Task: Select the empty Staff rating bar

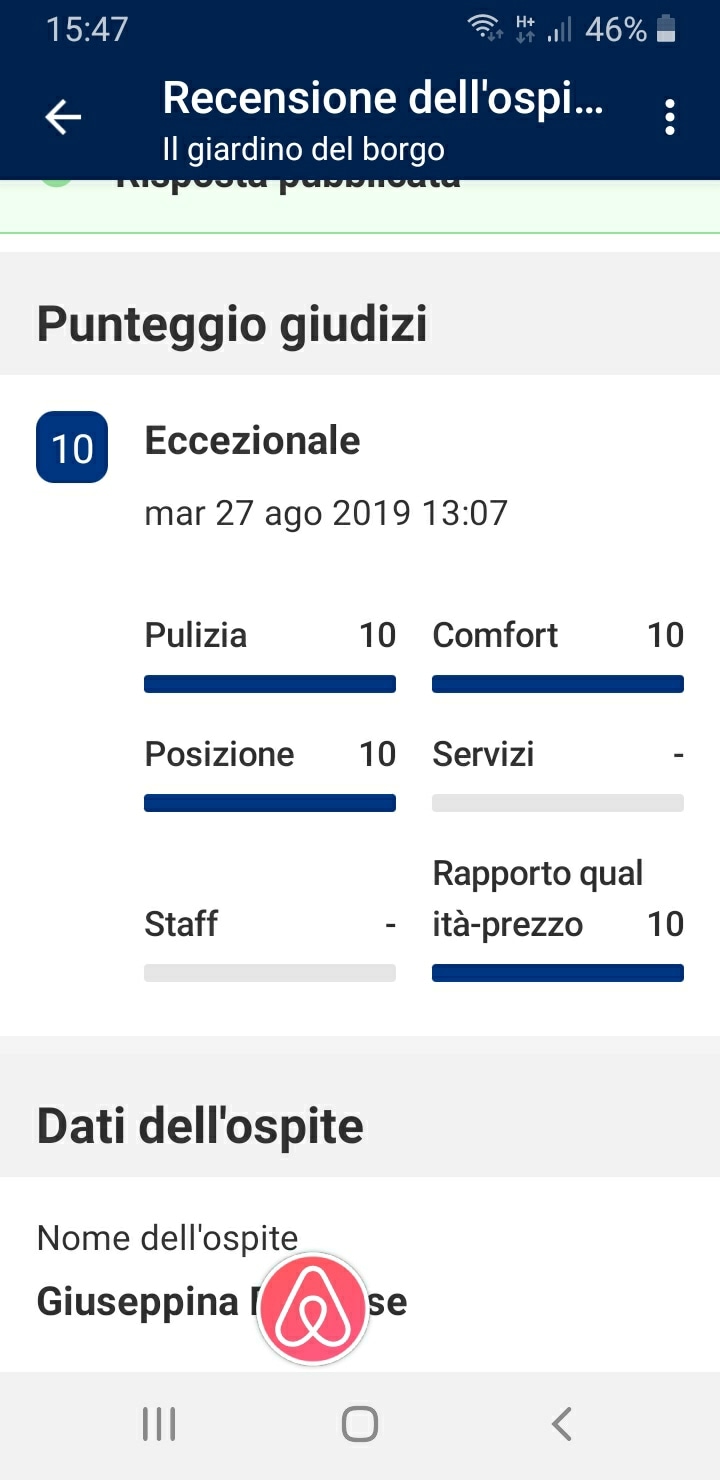Action: (270, 973)
